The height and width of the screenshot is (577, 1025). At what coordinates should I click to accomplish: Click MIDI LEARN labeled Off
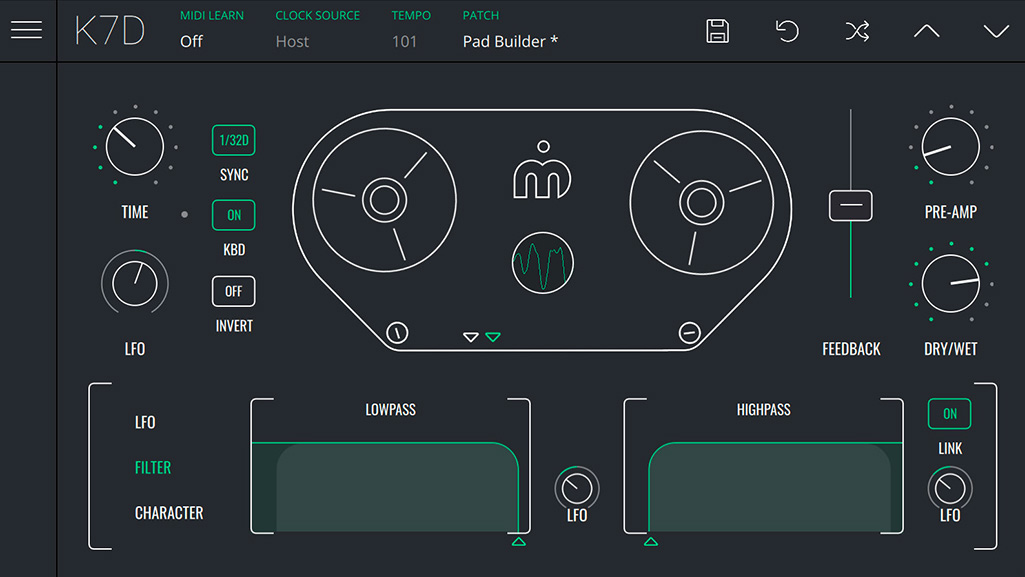192,41
